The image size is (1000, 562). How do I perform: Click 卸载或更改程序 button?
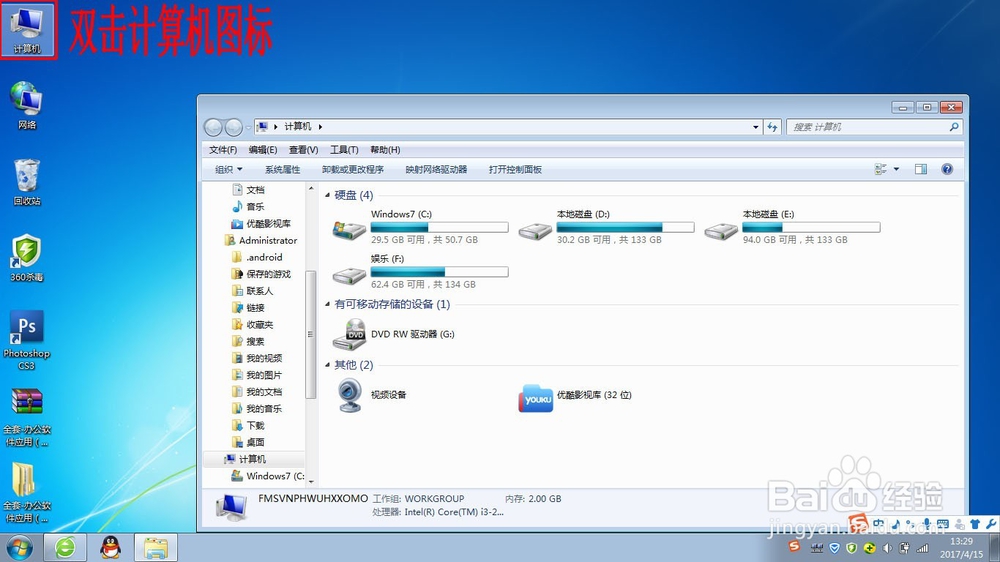pyautogui.click(x=353, y=169)
